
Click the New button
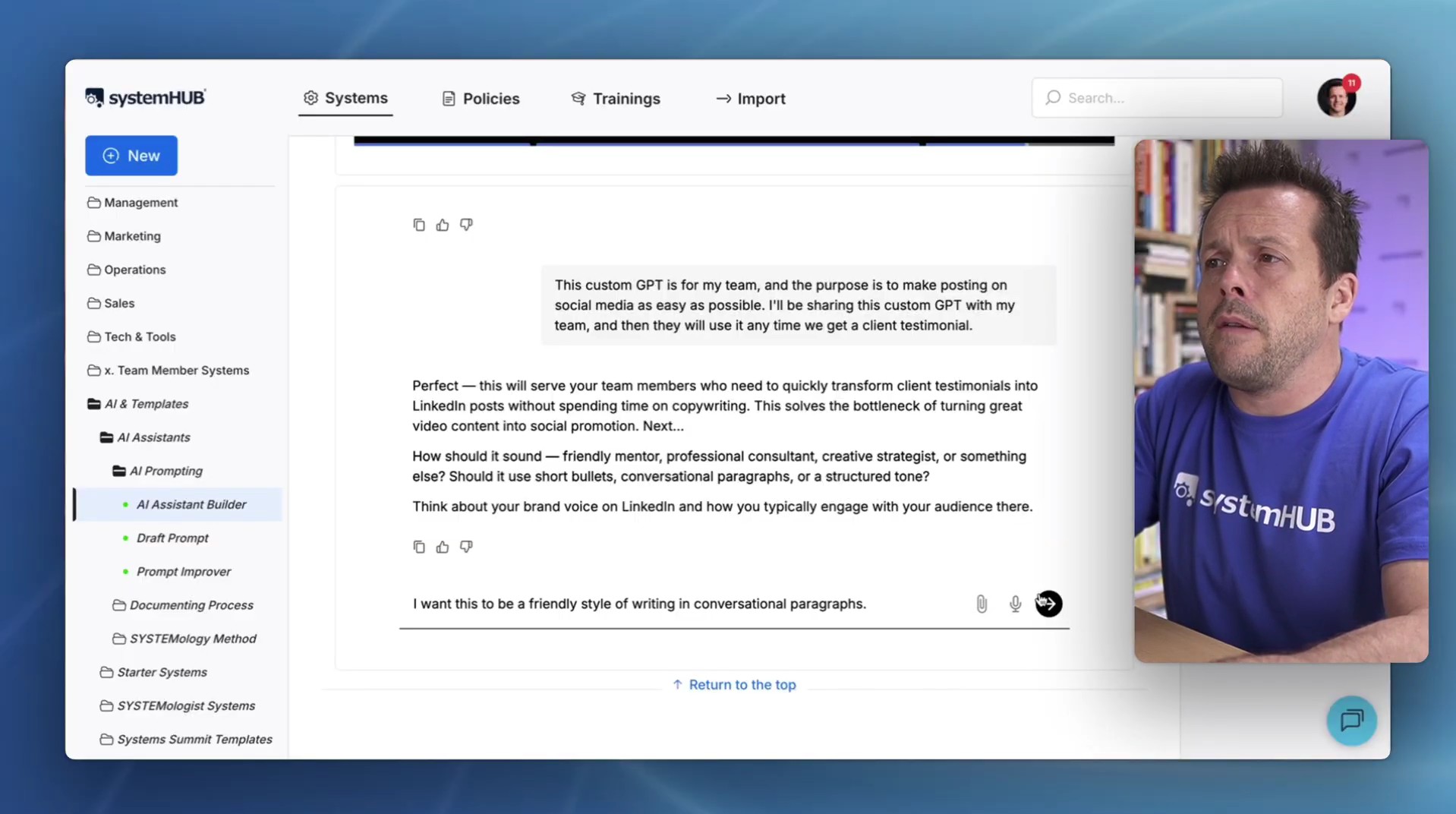click(131, 156)
